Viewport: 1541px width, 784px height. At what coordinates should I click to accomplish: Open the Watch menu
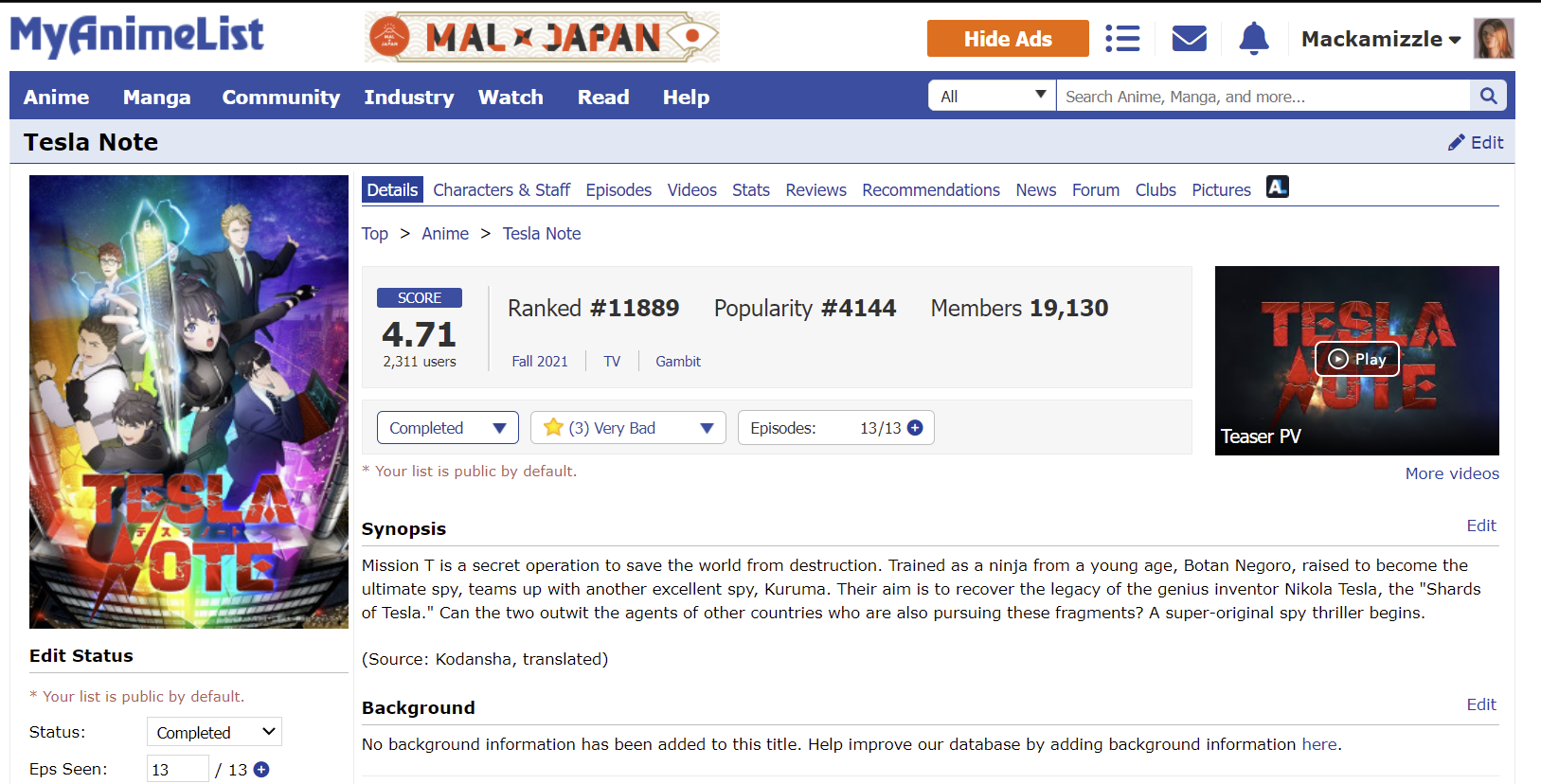[x=511, y=97]
